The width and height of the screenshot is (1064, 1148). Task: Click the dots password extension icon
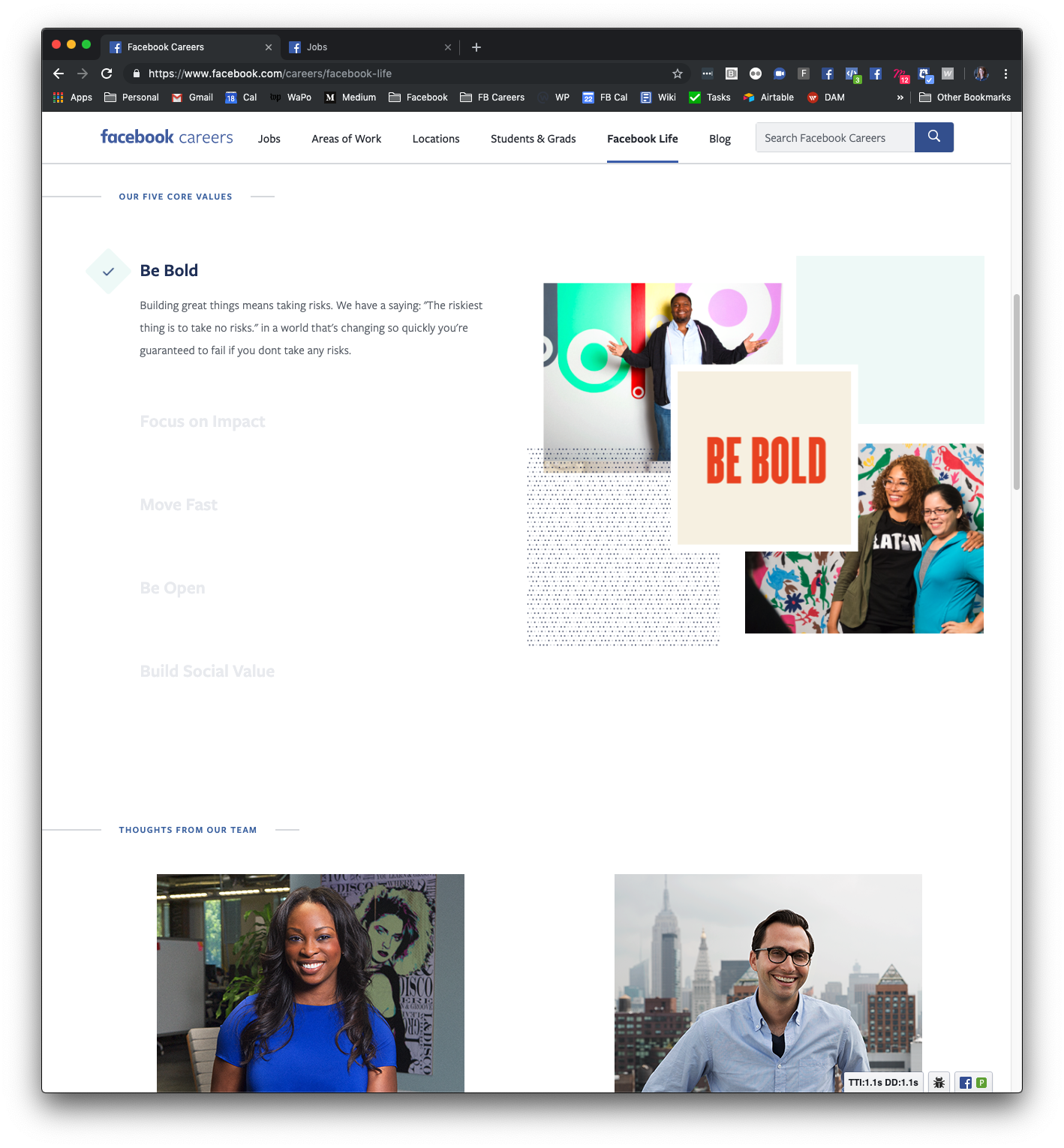(x=707, y=74)
